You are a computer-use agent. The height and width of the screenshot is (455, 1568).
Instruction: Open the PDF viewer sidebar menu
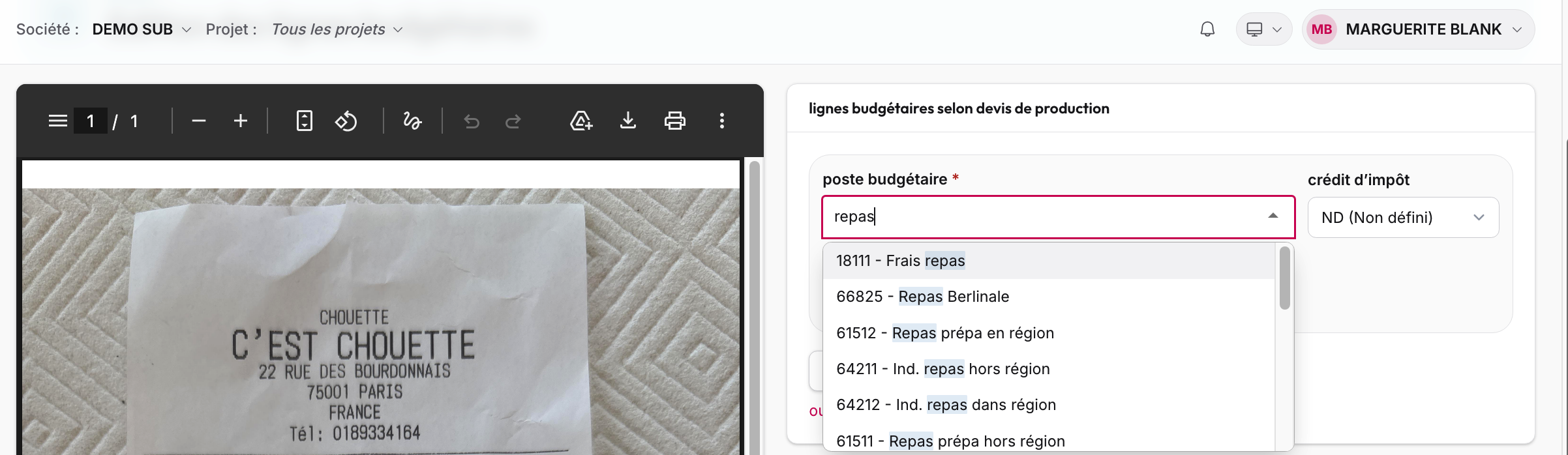58,121
